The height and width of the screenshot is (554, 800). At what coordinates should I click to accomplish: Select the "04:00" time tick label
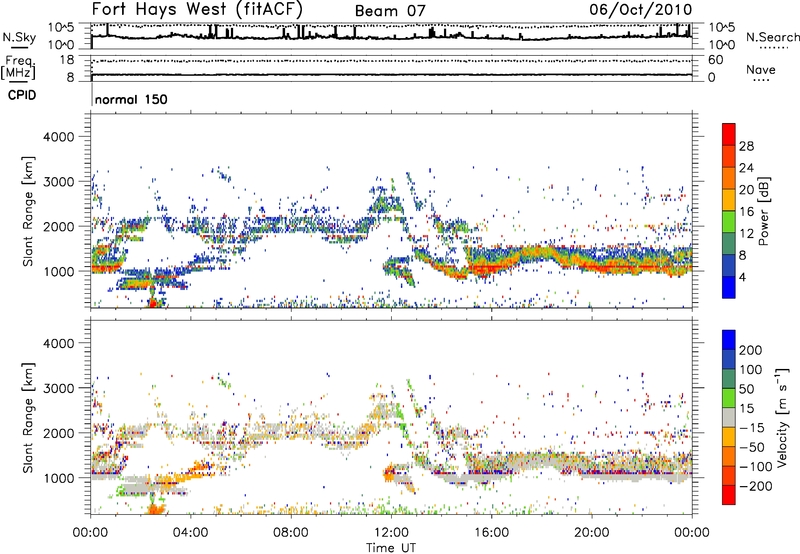[191, 533]
